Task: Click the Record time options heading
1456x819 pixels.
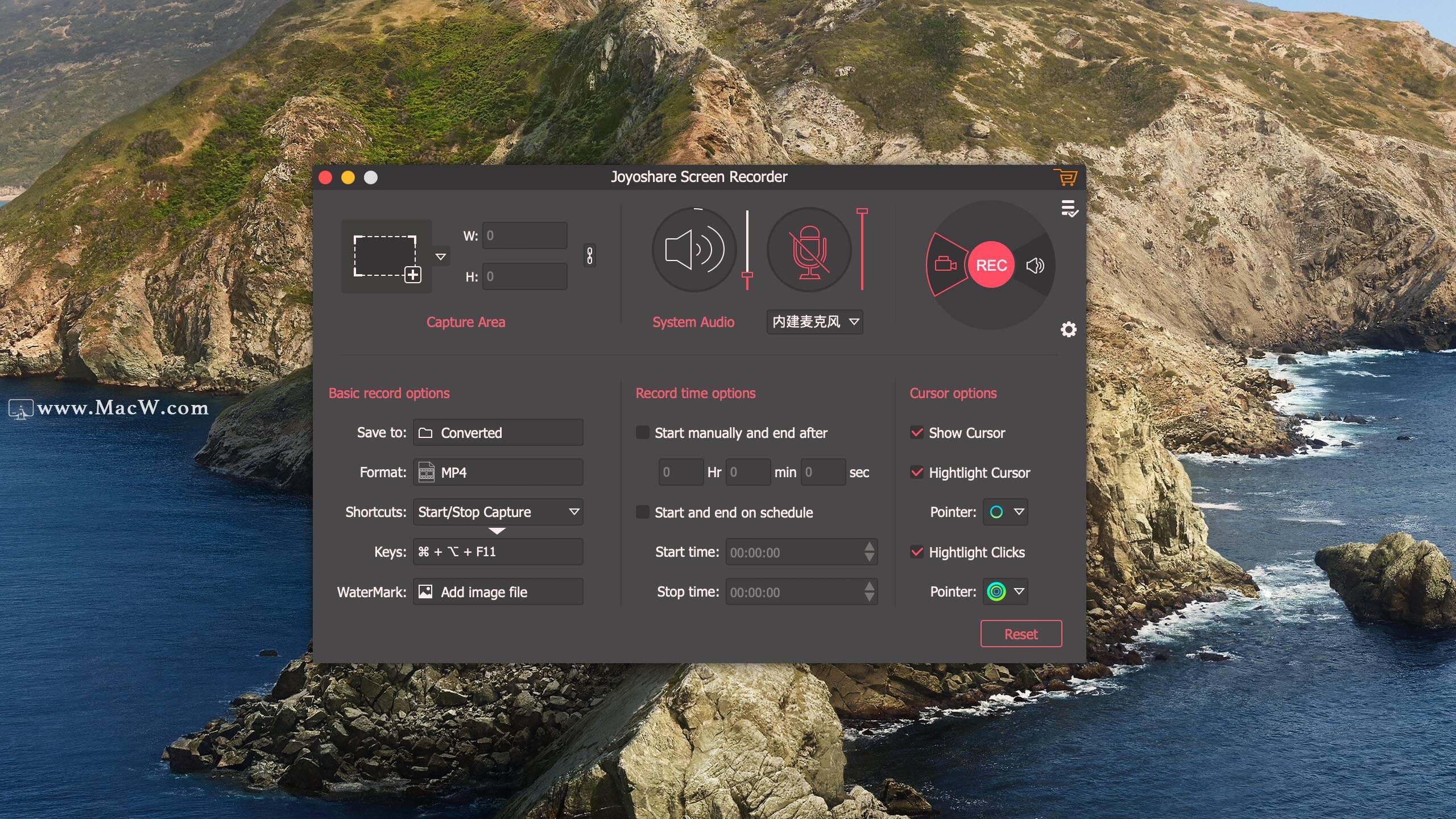Action: pos(696,393)
